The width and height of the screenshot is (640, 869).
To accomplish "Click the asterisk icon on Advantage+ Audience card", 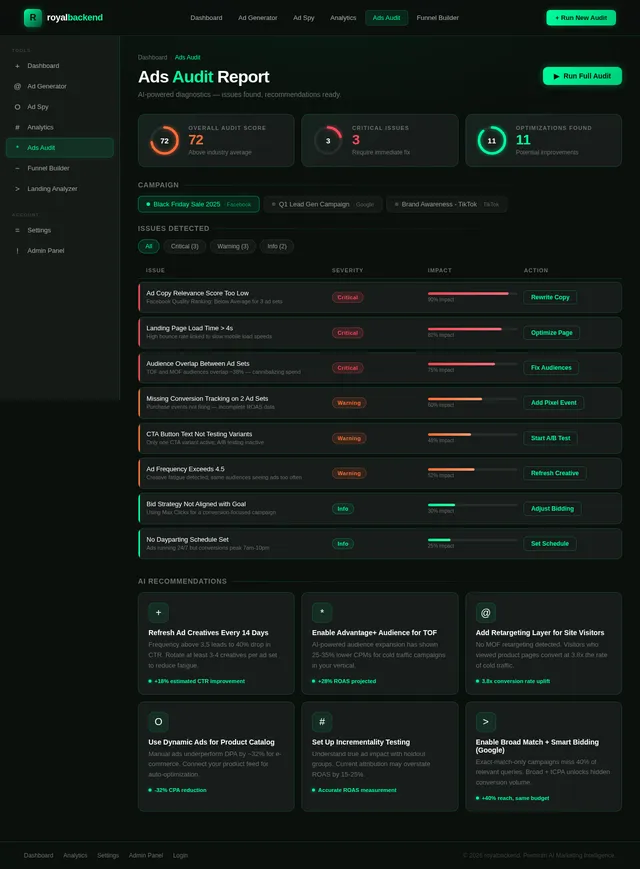I will 322,612.
